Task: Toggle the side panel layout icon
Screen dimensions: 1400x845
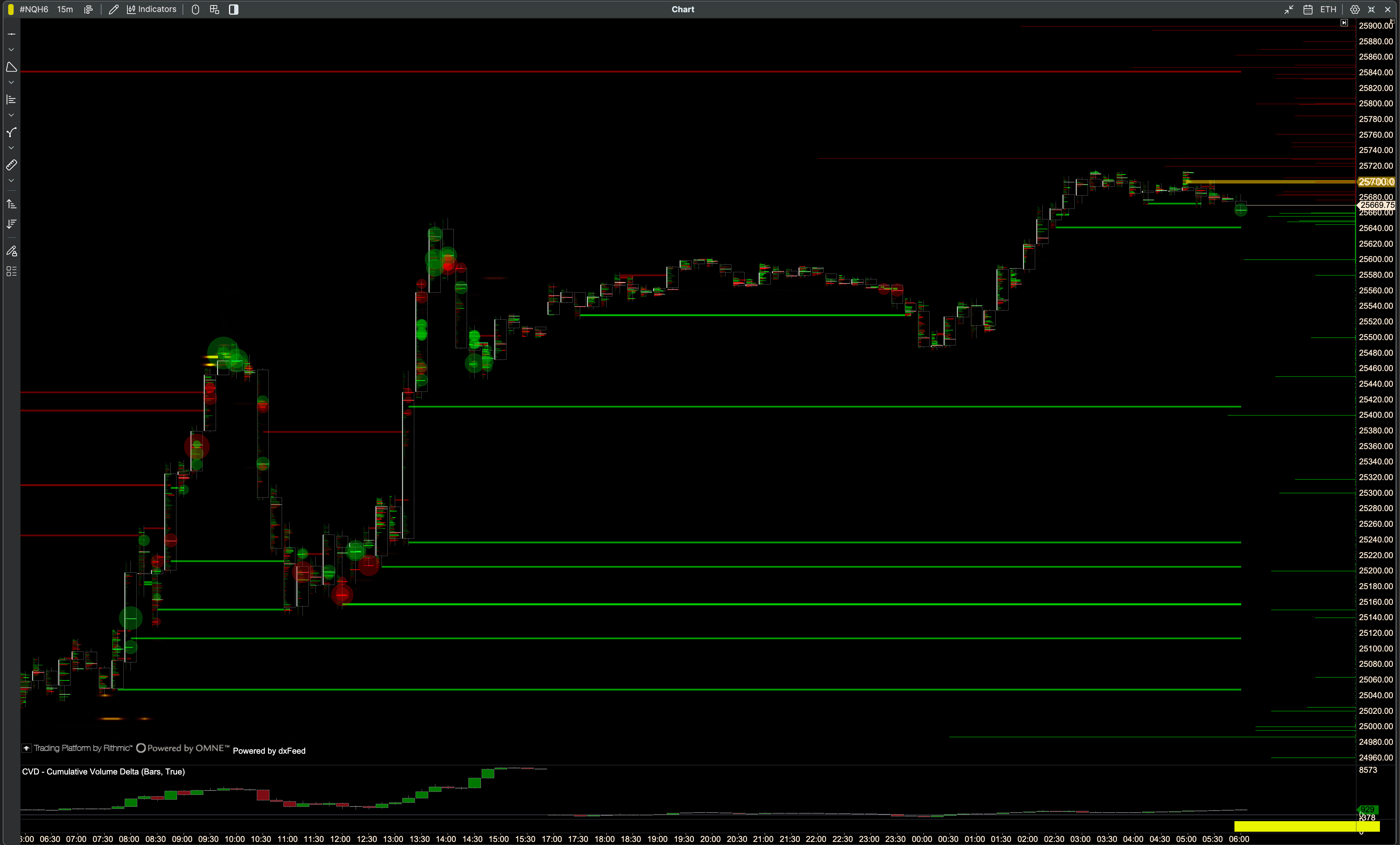Action: pos(234,9)
